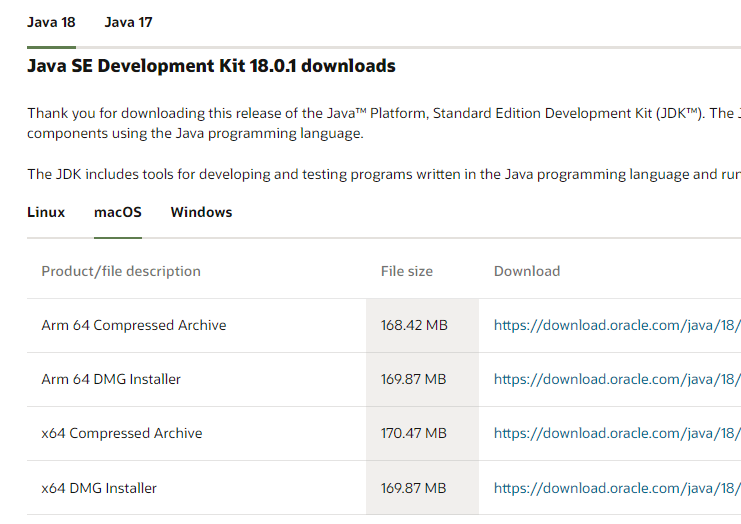Open Arm 64 Compressed Archive download link
This screenshot has width=741, height=524.
(x=617, y=325)
